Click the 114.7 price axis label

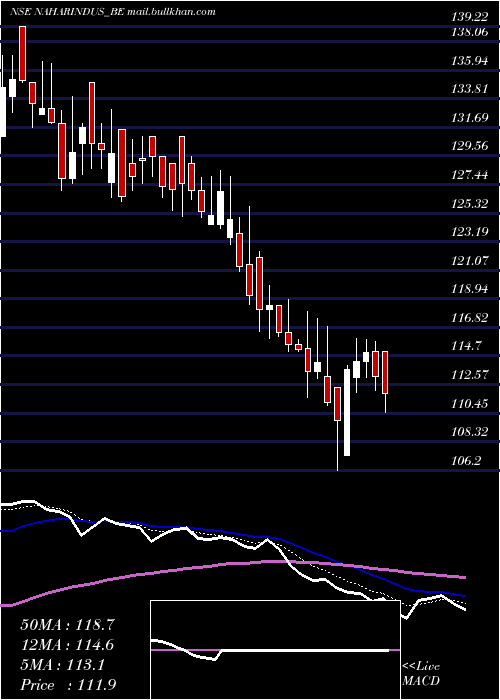point(467,346)
